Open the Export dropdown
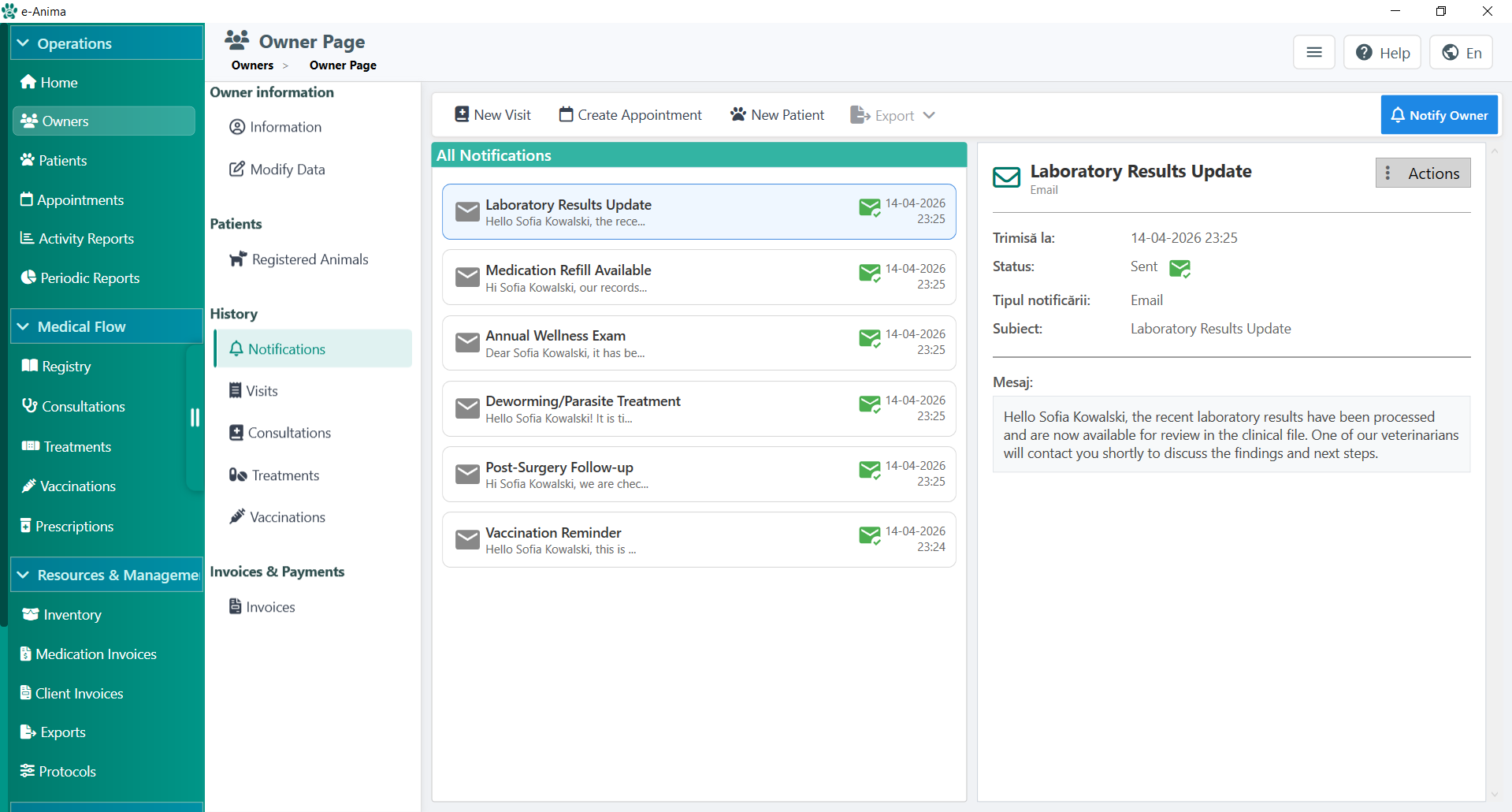 [893, 115]
